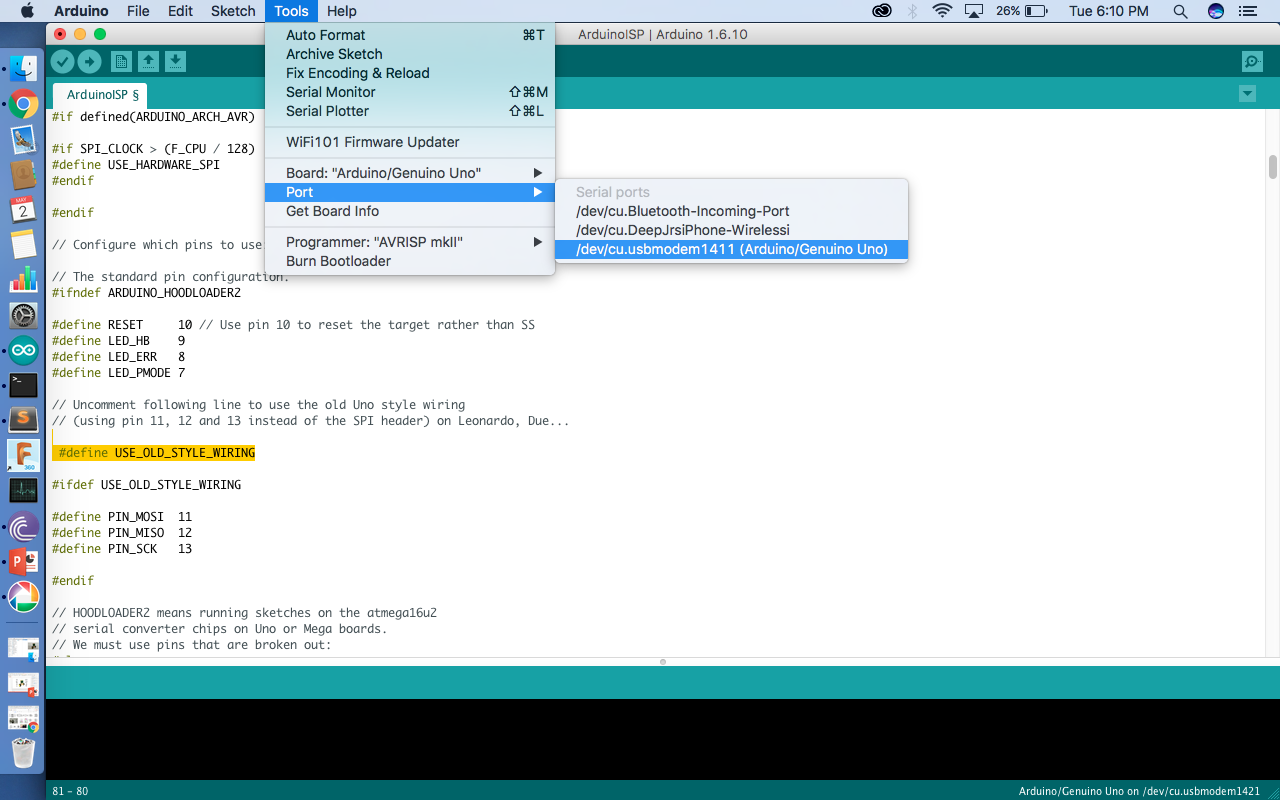Viewport: 1280px width, 800px height.
Task: Select /dev/cu.Bluetooth-Incoming-Port
Action: pos(732,211)
